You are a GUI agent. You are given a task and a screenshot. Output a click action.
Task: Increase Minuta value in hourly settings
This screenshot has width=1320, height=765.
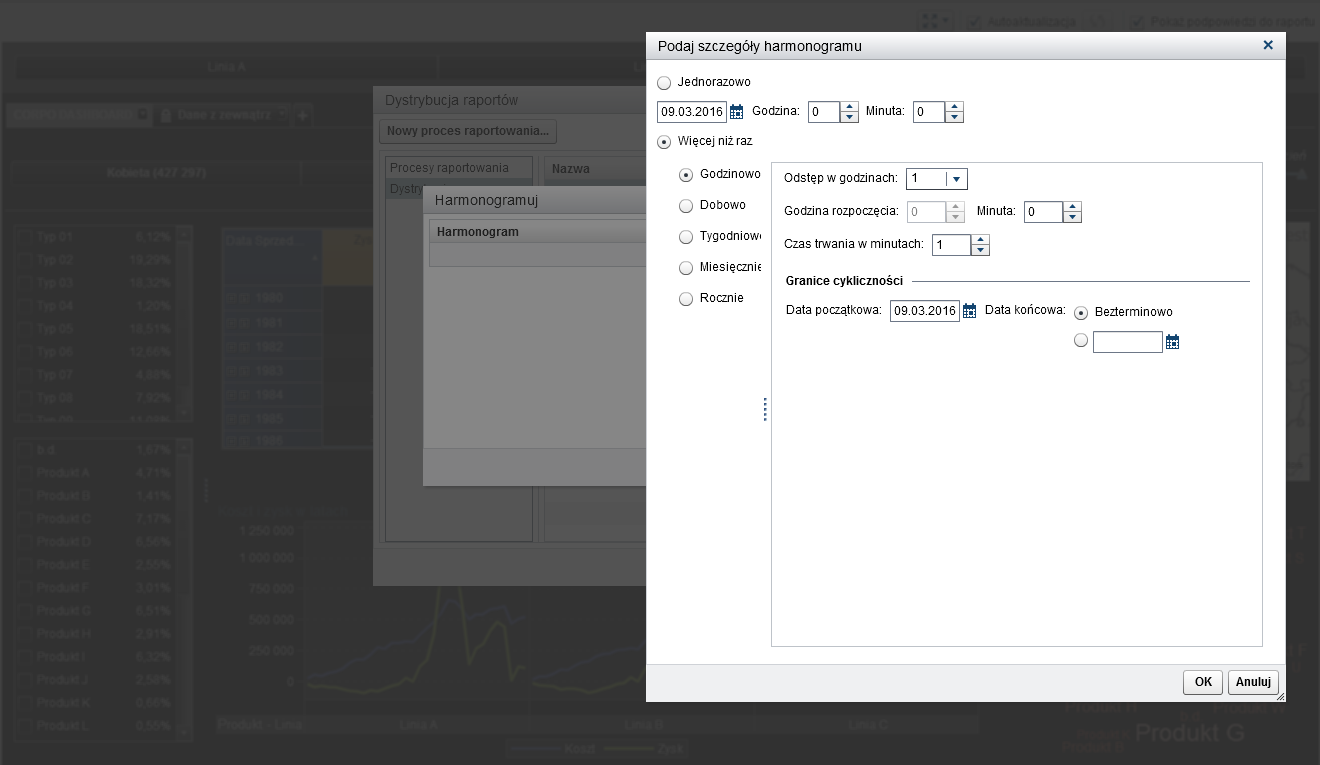(1072, 207)
